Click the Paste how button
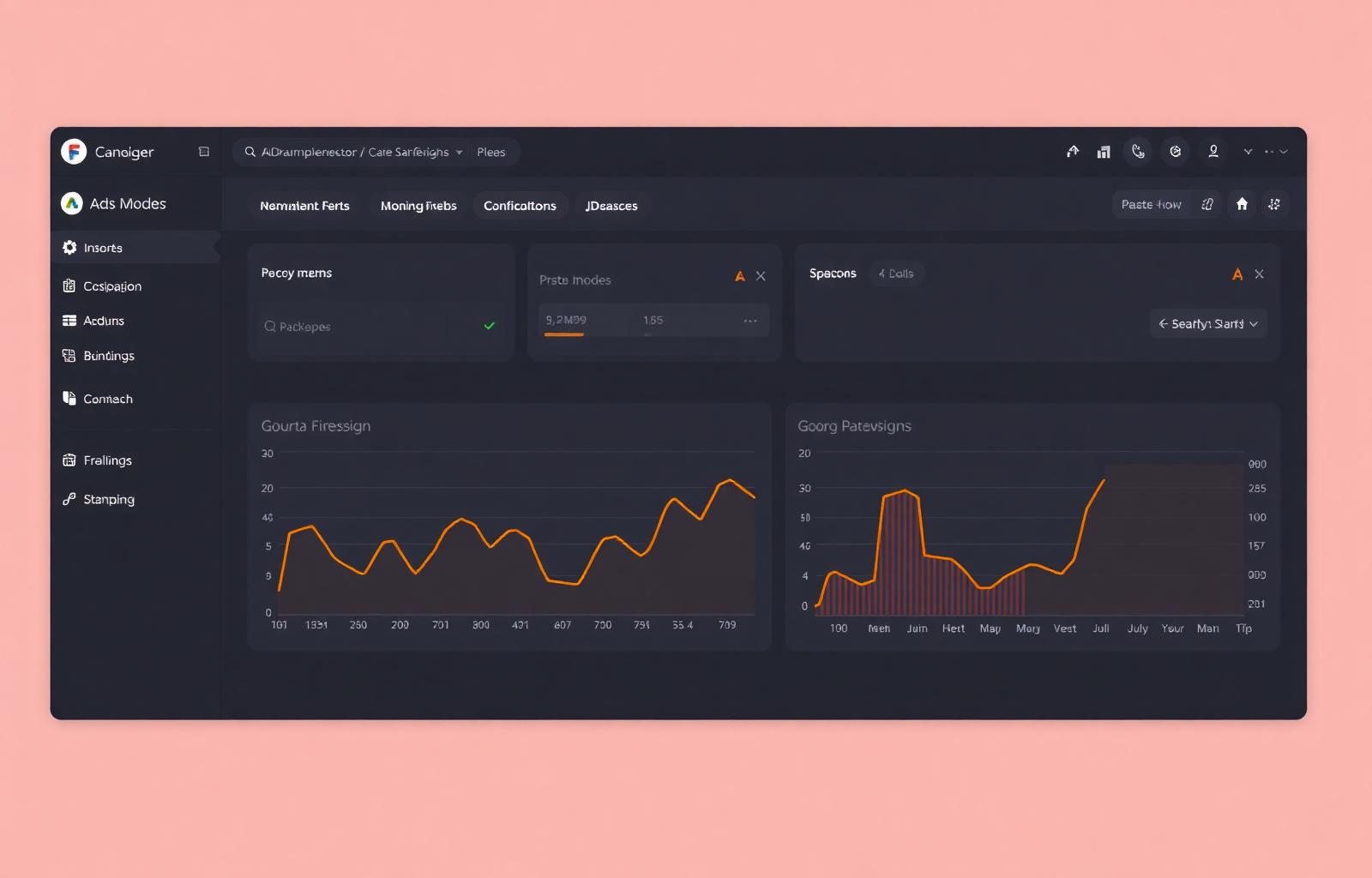This screenshot has width=1372, height=878. point(1152,204)
